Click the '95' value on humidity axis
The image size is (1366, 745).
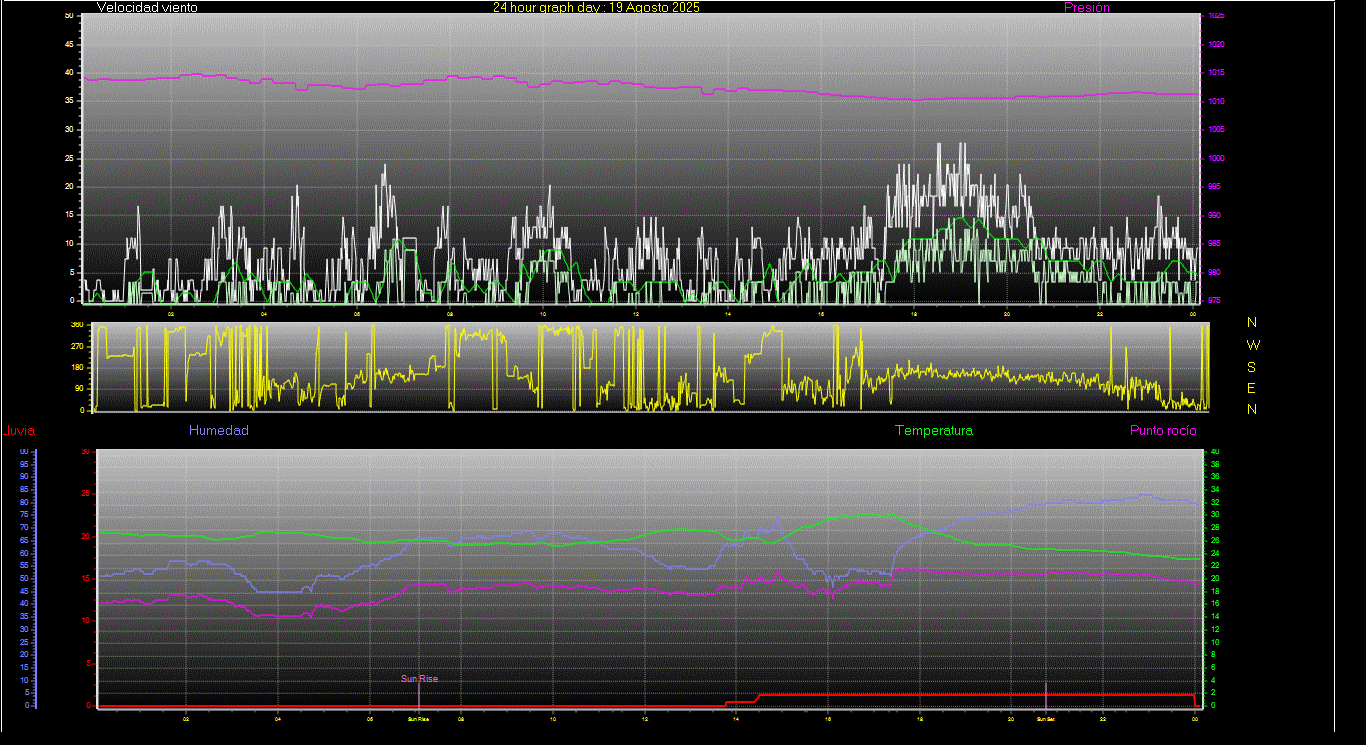24,464
